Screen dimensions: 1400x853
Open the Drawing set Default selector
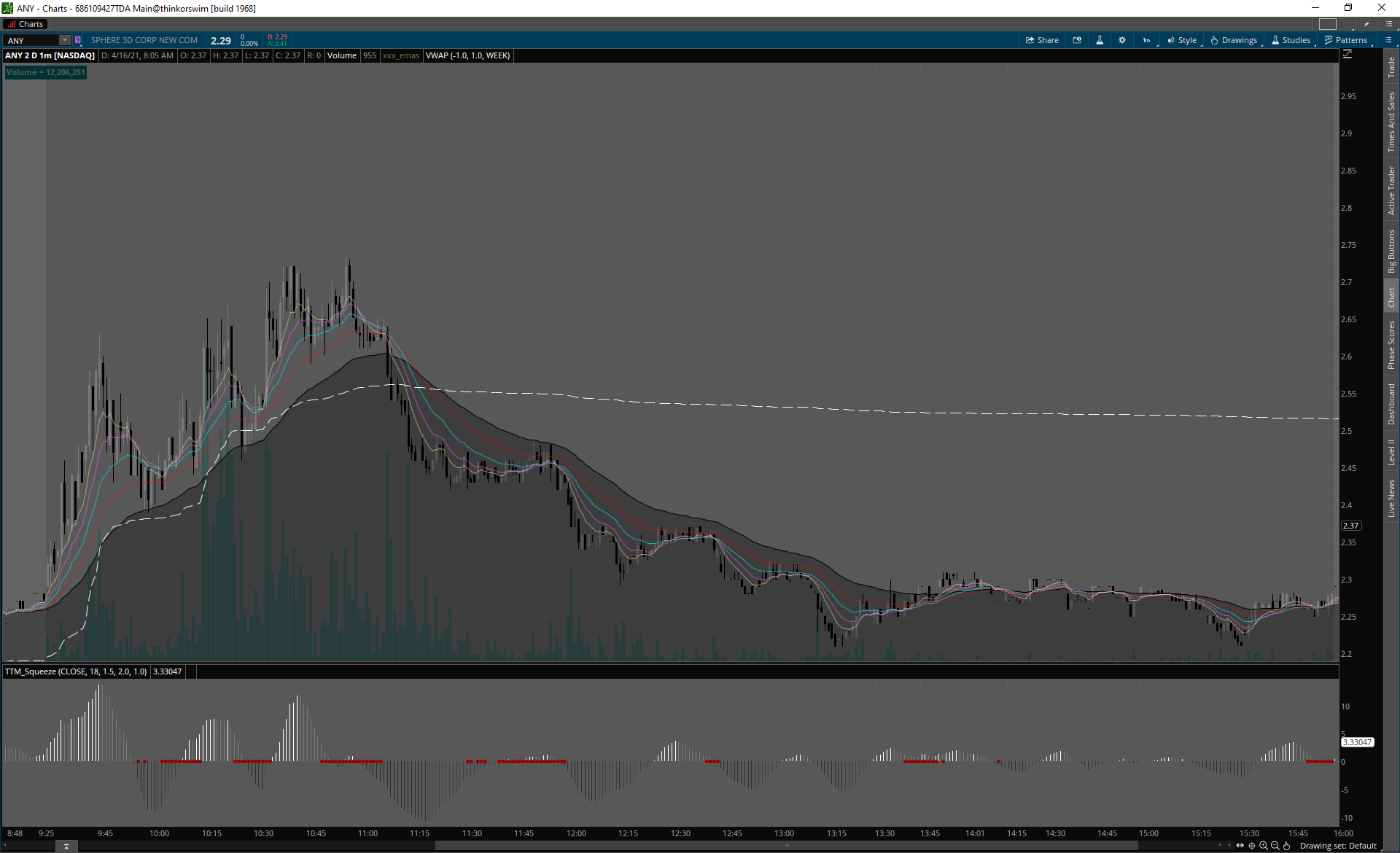coord(1337,846)
